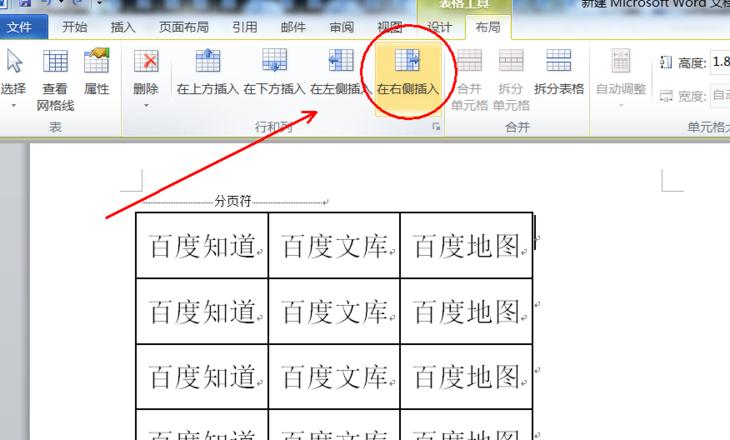The width and height of the screenshot is (730, 440).
Task: Open the 设计 table tools tab
Action: click(440, 27)
